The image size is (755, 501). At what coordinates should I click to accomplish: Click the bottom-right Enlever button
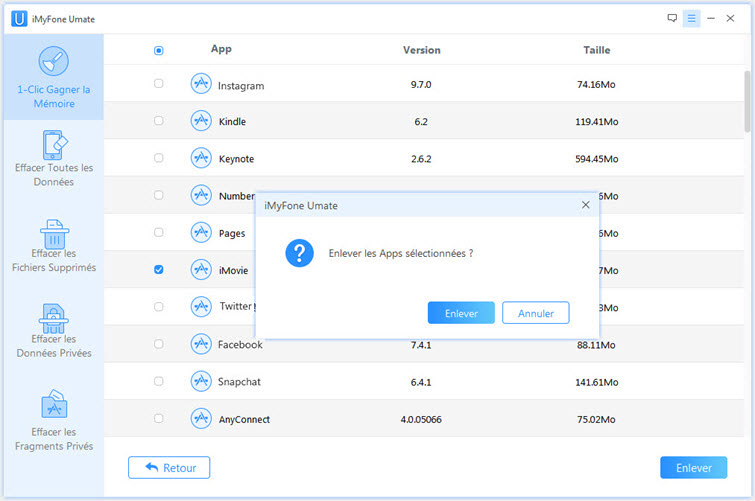(693, 467)
